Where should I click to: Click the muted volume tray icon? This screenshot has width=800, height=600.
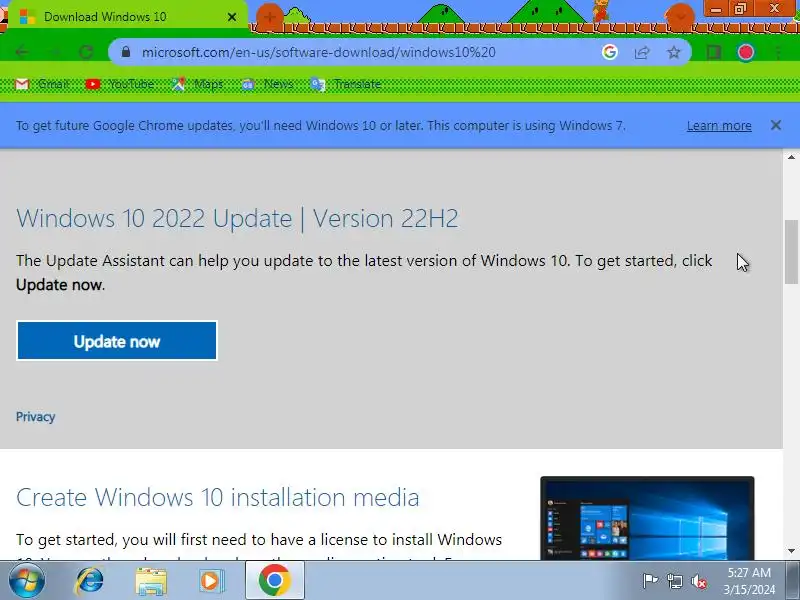tap(698, 581)
